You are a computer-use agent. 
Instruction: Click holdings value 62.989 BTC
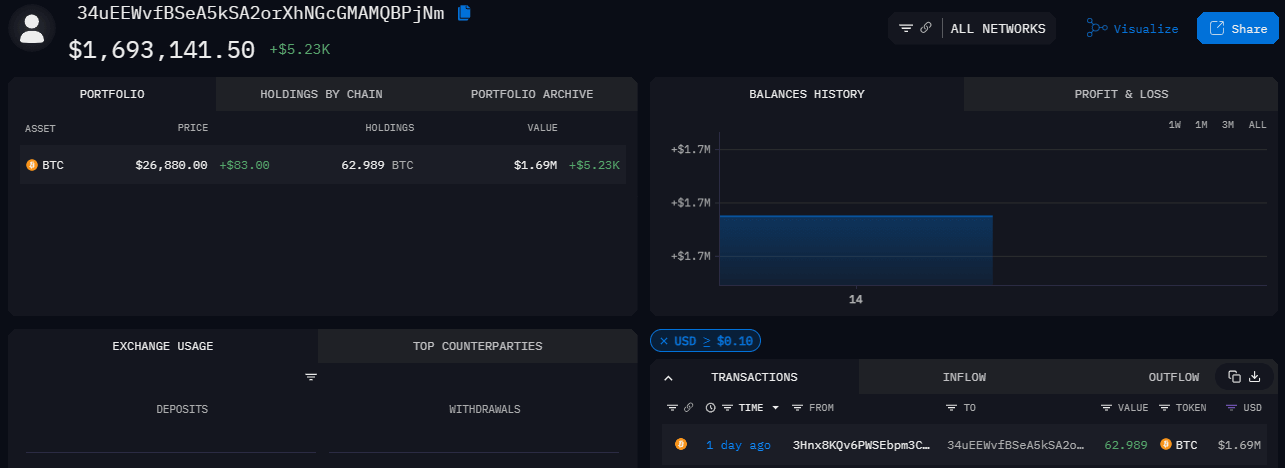pyautogui.click(x=377, y=165)
